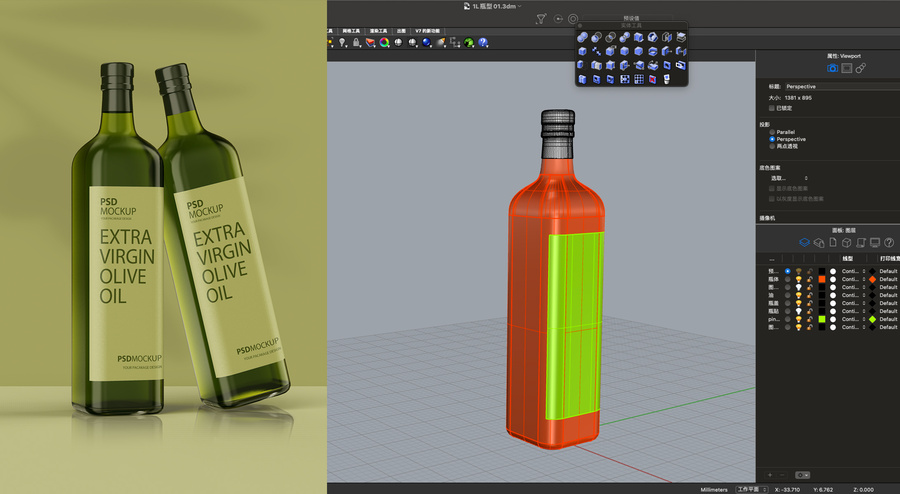Select 两点透视 projection
900x494 pixels.
(772, 146)
